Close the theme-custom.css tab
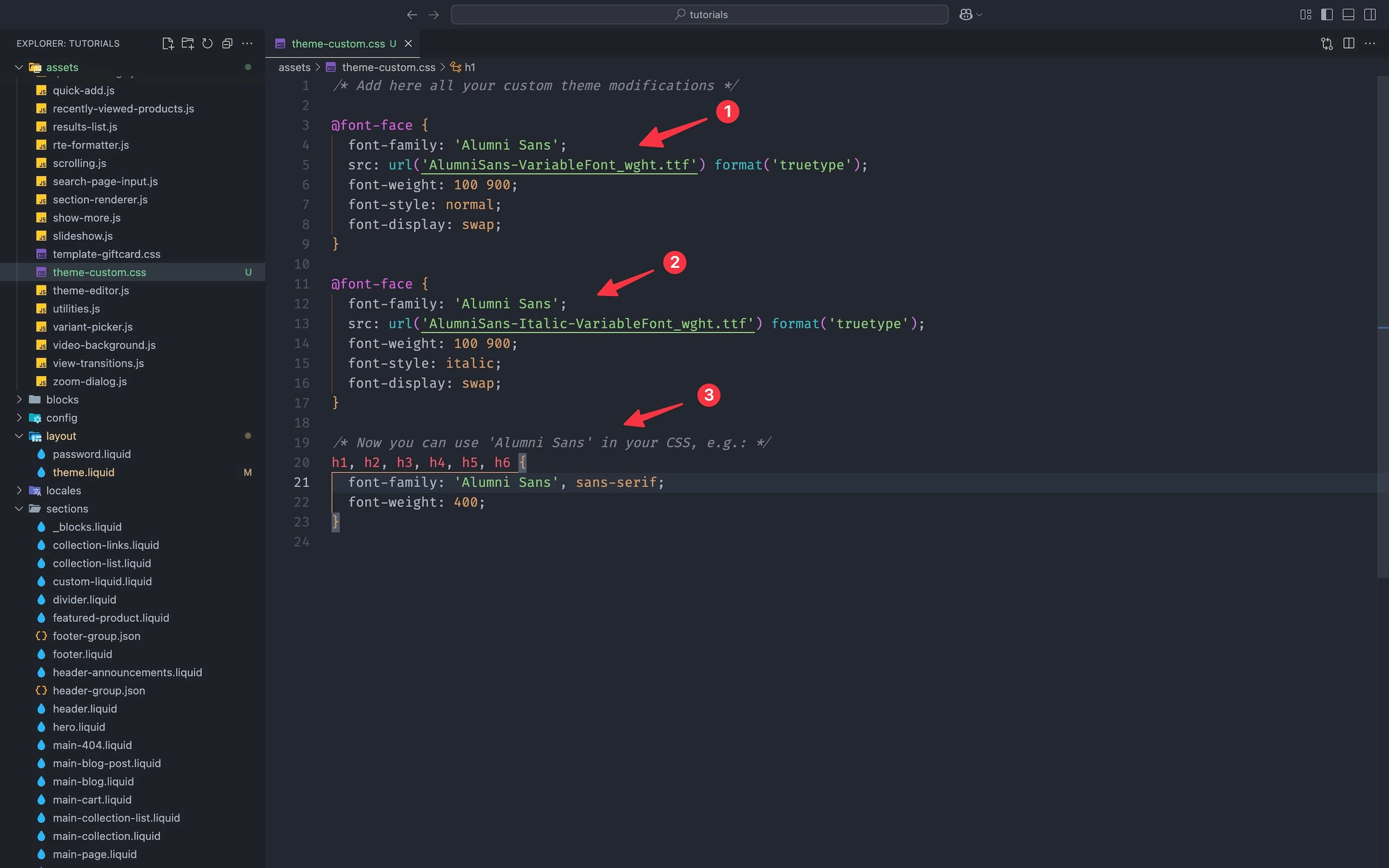The height and width of the screenshot is (868, 1389). click(x=408, y=43)
